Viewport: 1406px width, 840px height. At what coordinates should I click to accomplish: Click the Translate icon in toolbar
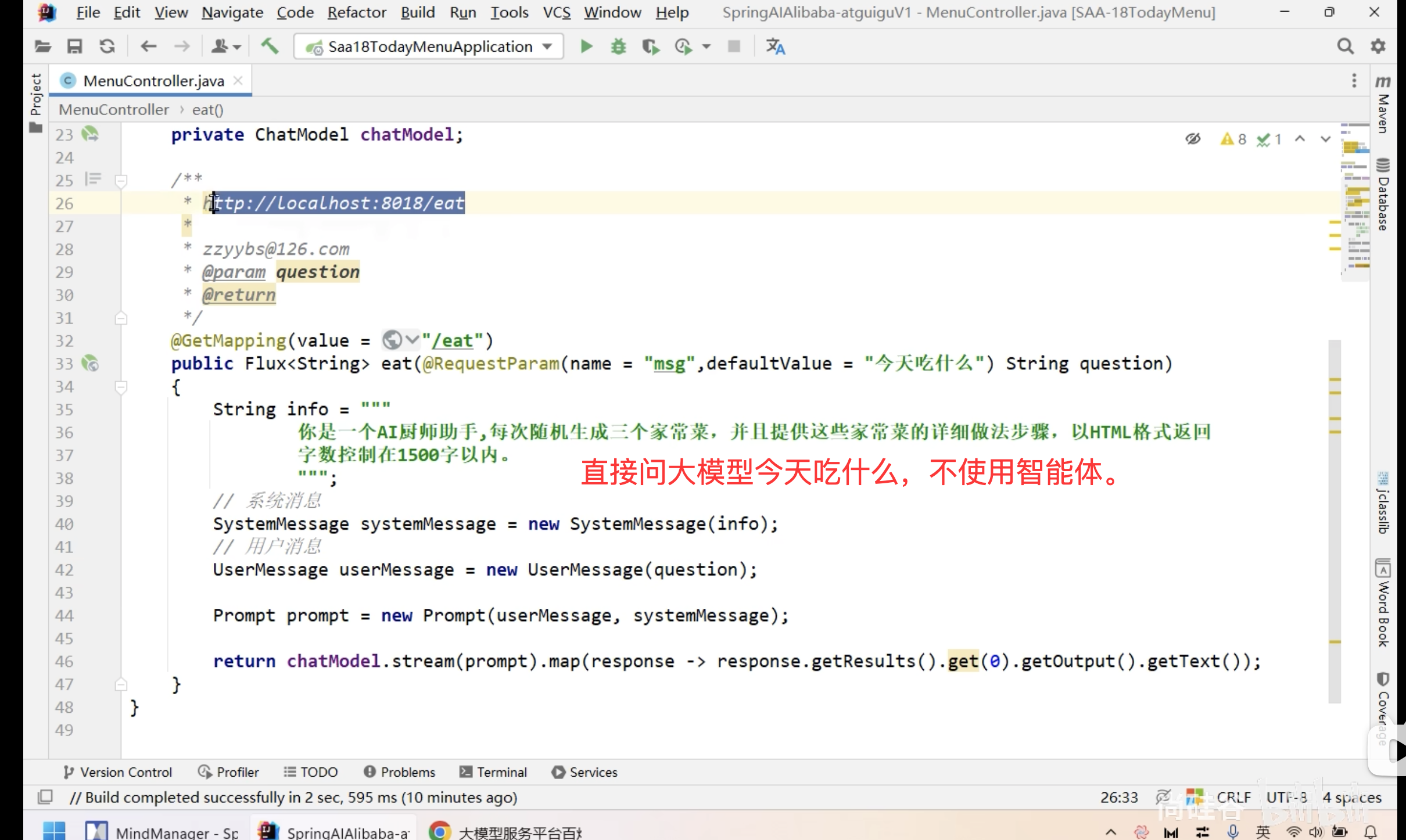pyautogui.click(x=775, y=46)
